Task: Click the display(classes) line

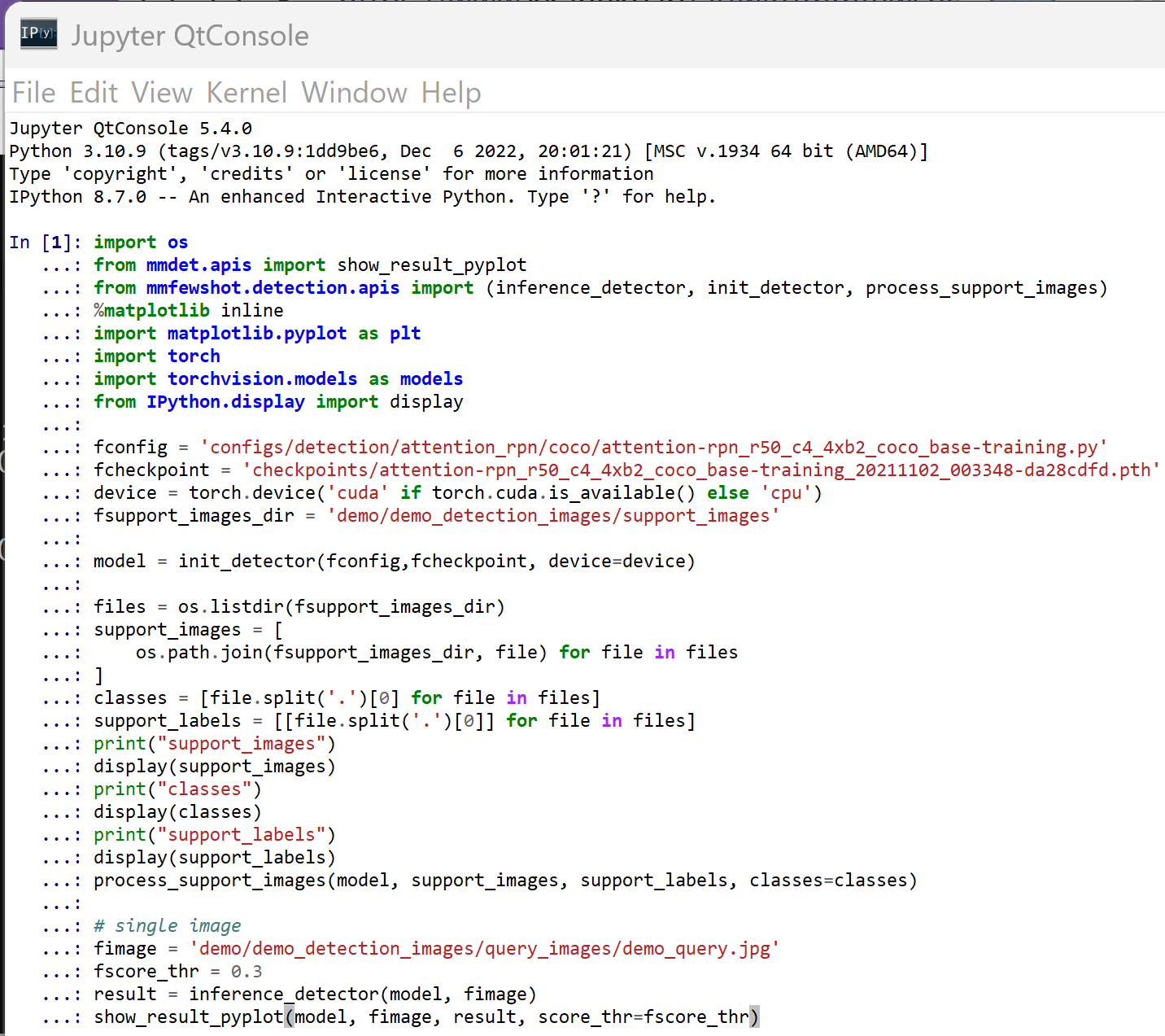Action: pos(178,812)
